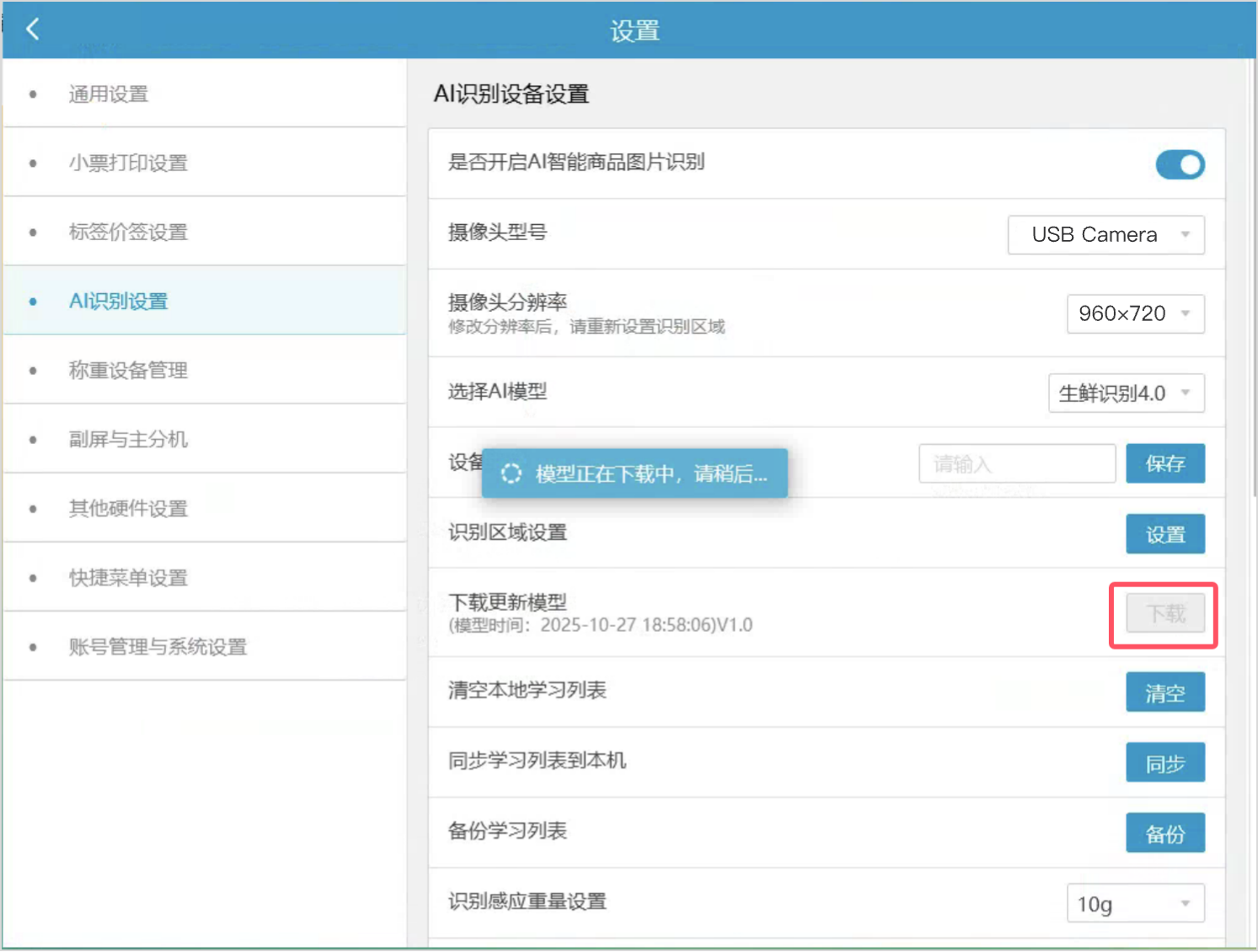Click the model time text 2025-10-27 18:58:06
Viewport: 1258px width, 952px height.
(628, 625)
